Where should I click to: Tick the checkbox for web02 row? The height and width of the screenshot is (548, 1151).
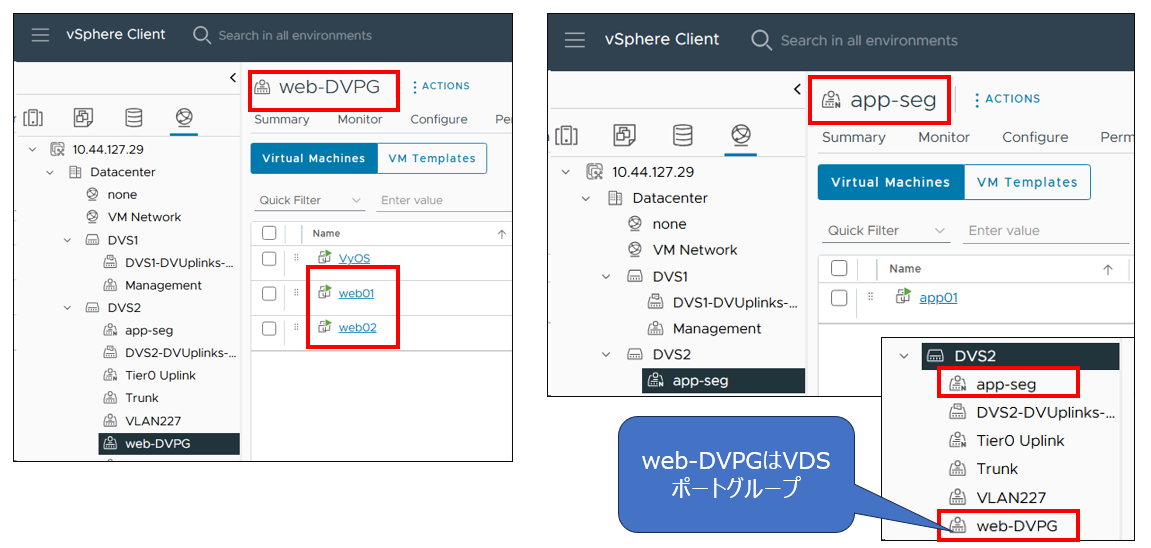click(x=269, y=328)
